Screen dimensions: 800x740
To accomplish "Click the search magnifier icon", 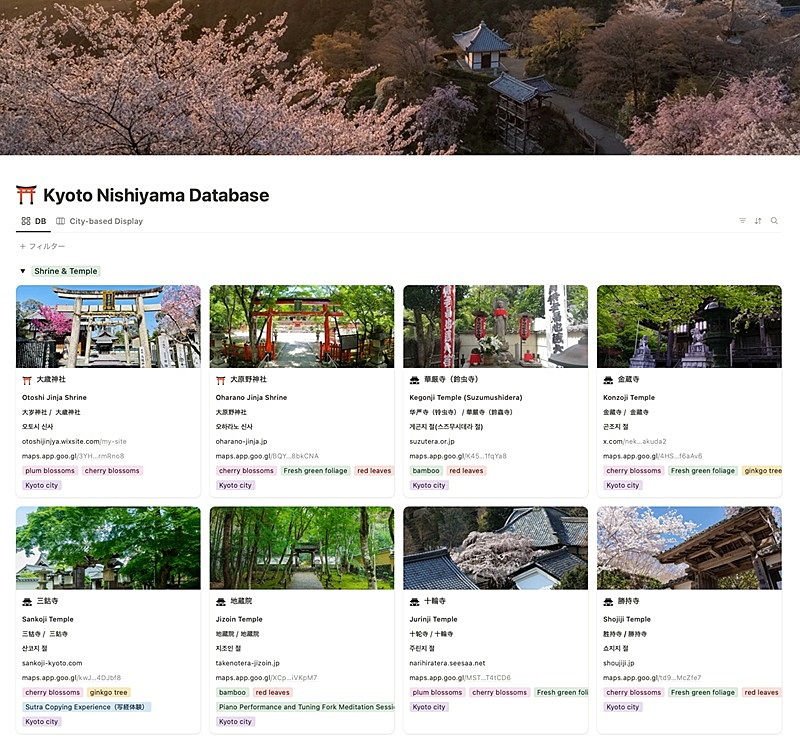I will (x=774, y=221).
